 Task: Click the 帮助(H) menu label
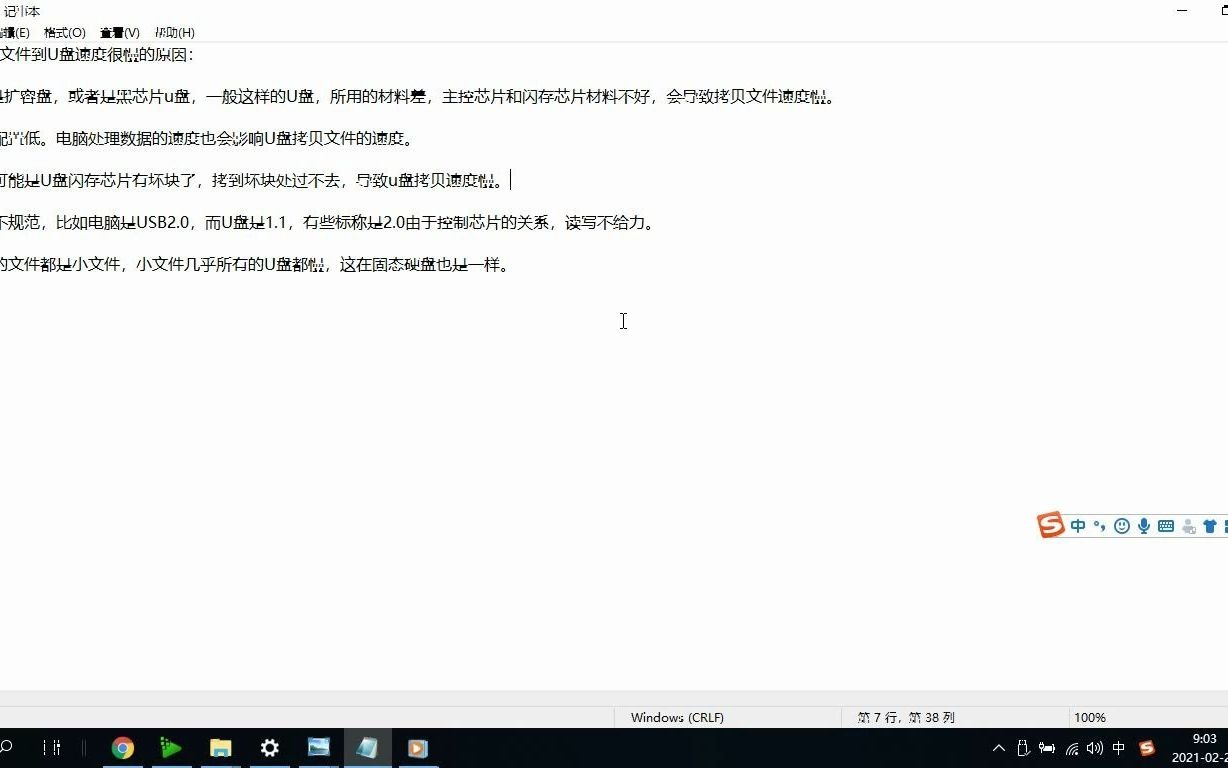174,32
